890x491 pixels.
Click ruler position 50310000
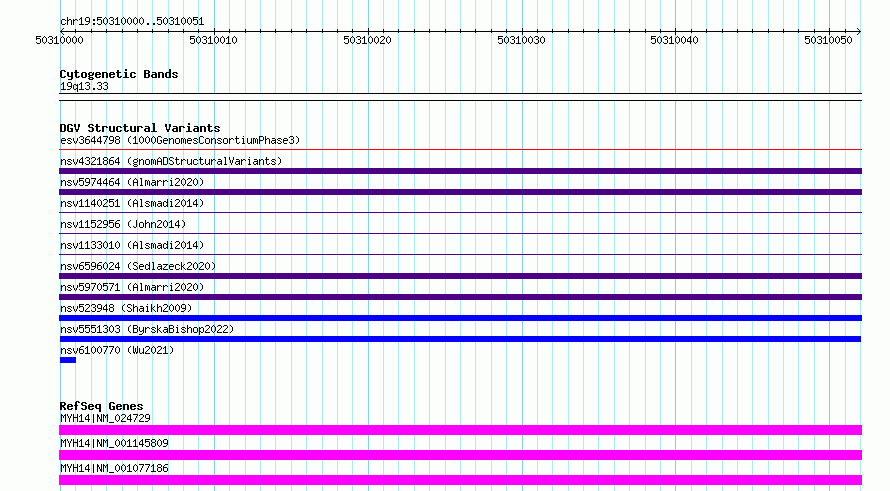[x=59, y=40]
